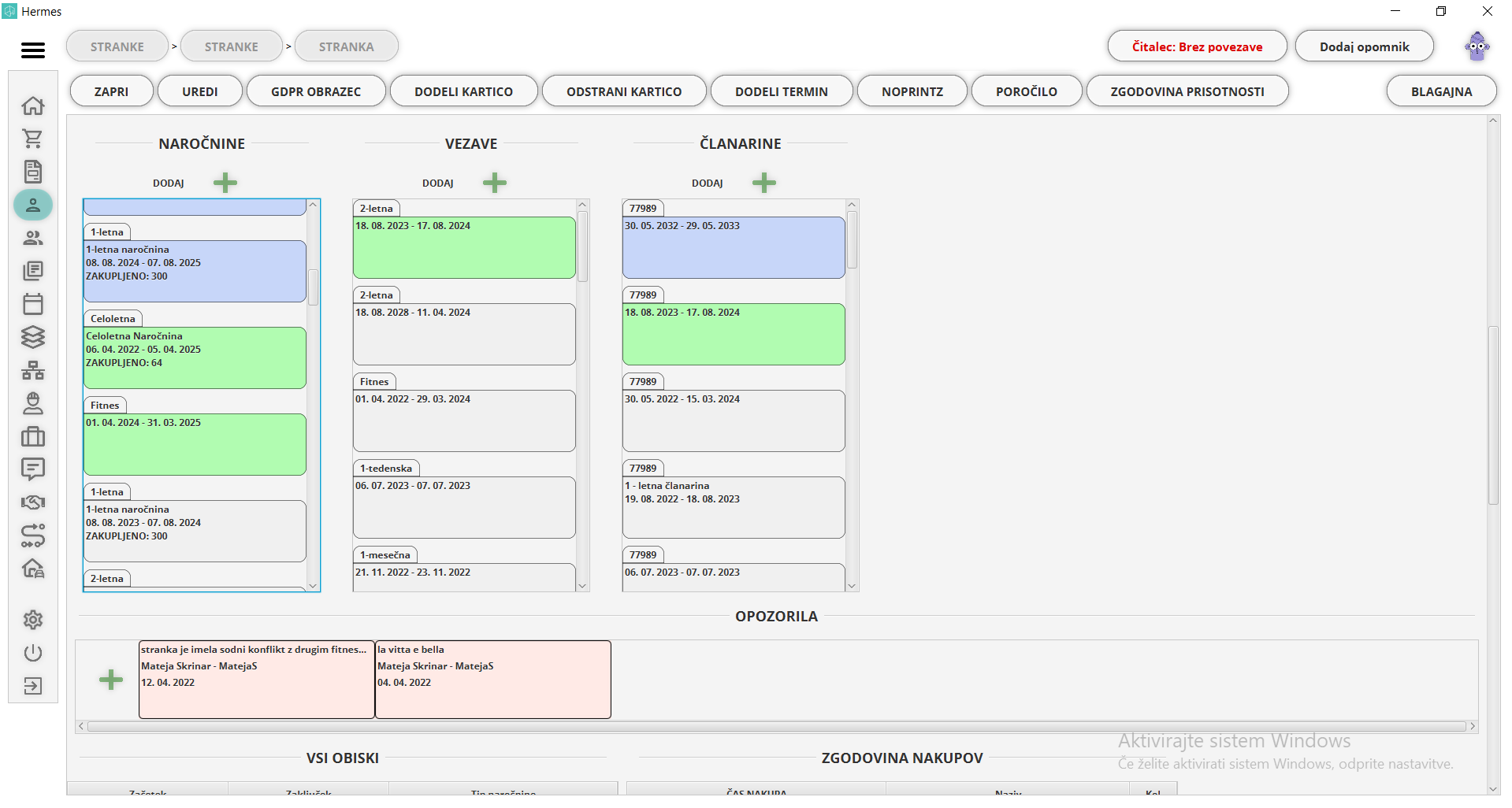Click DODELI KARTICO button
This screenshot has width=1512, height=808.
point(464,91)
